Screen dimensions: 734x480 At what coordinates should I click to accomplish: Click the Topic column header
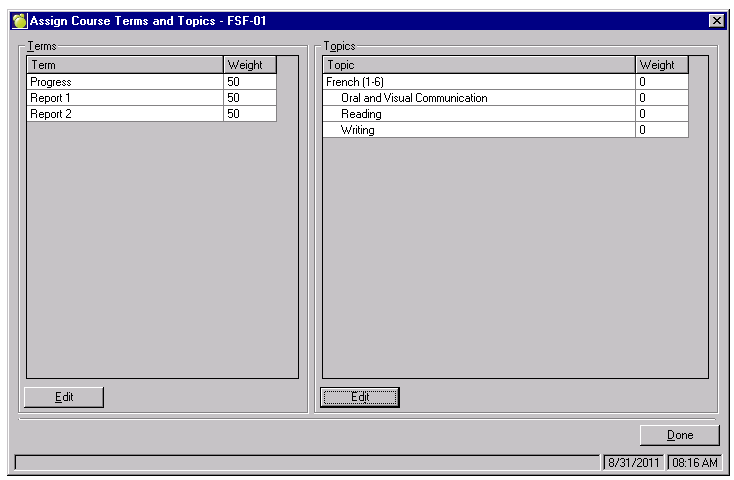(479, 65)
